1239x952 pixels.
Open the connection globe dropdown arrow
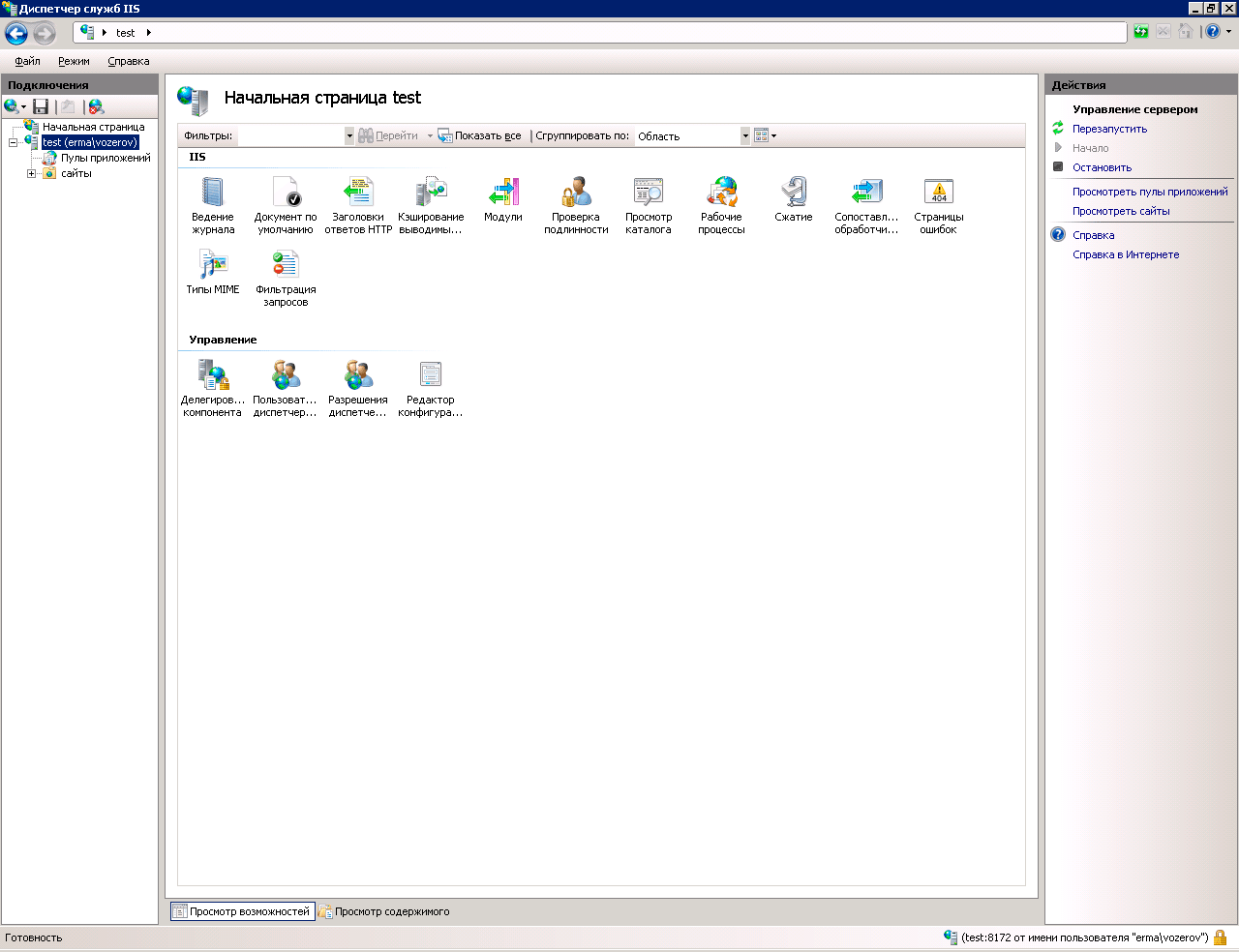[23, 107]
